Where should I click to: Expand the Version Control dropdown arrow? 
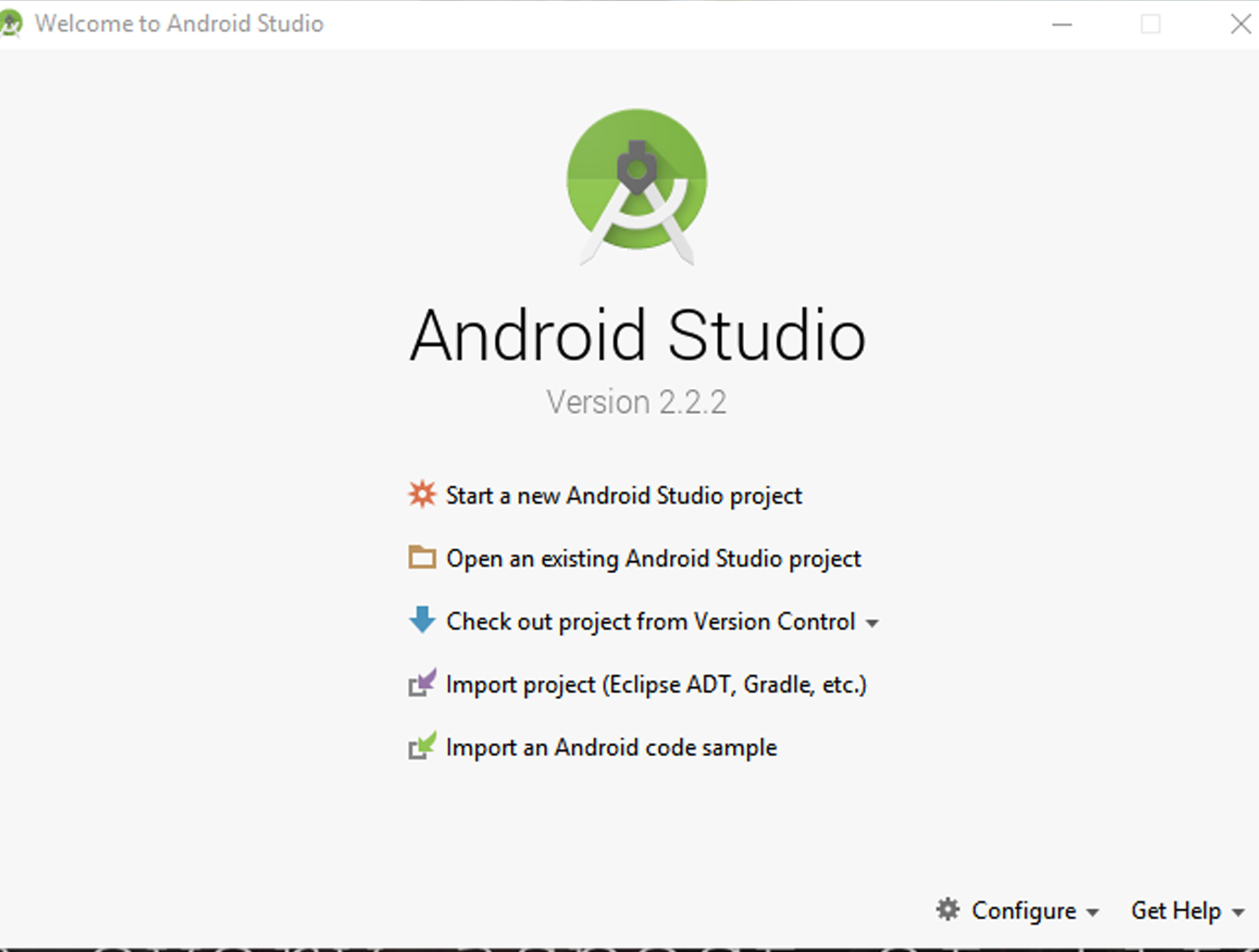point(872,624)
